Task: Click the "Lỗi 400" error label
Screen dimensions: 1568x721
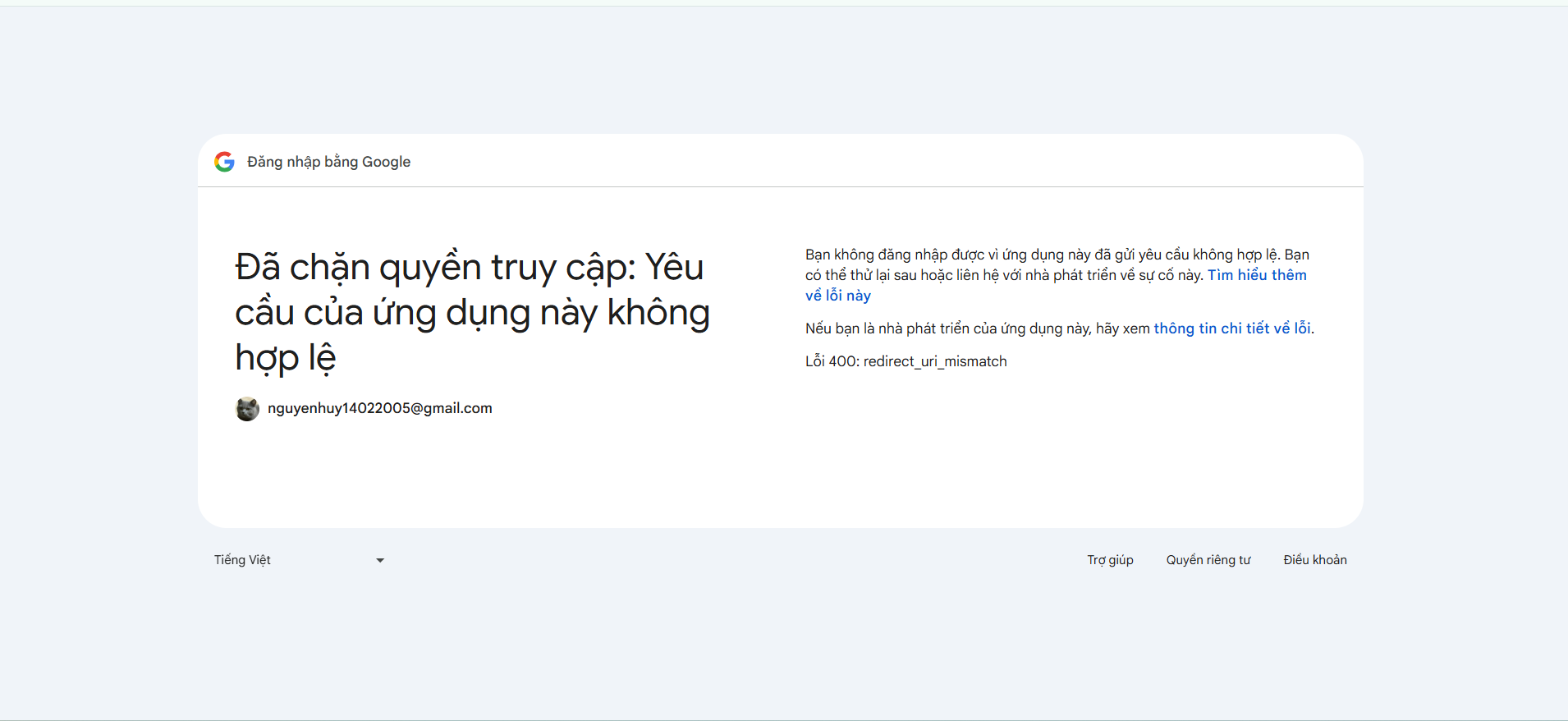Action: (832, 361)
